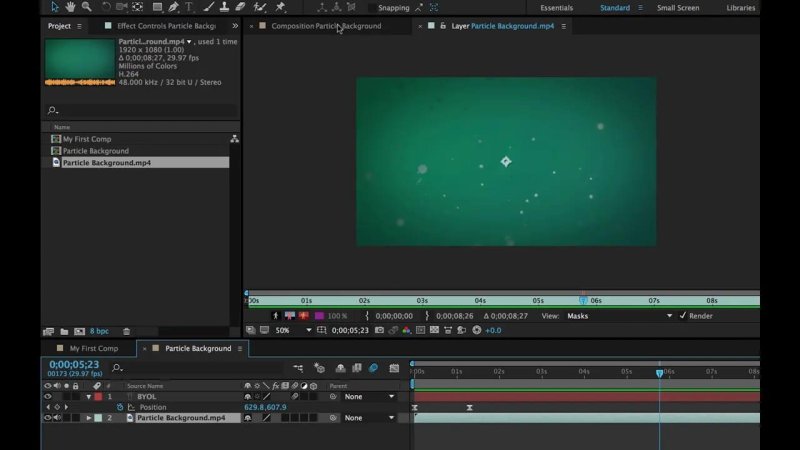The width and height of the screenshot is (800, 450).
Task: Open the View Masks dropdown
Action: (619, 316)
